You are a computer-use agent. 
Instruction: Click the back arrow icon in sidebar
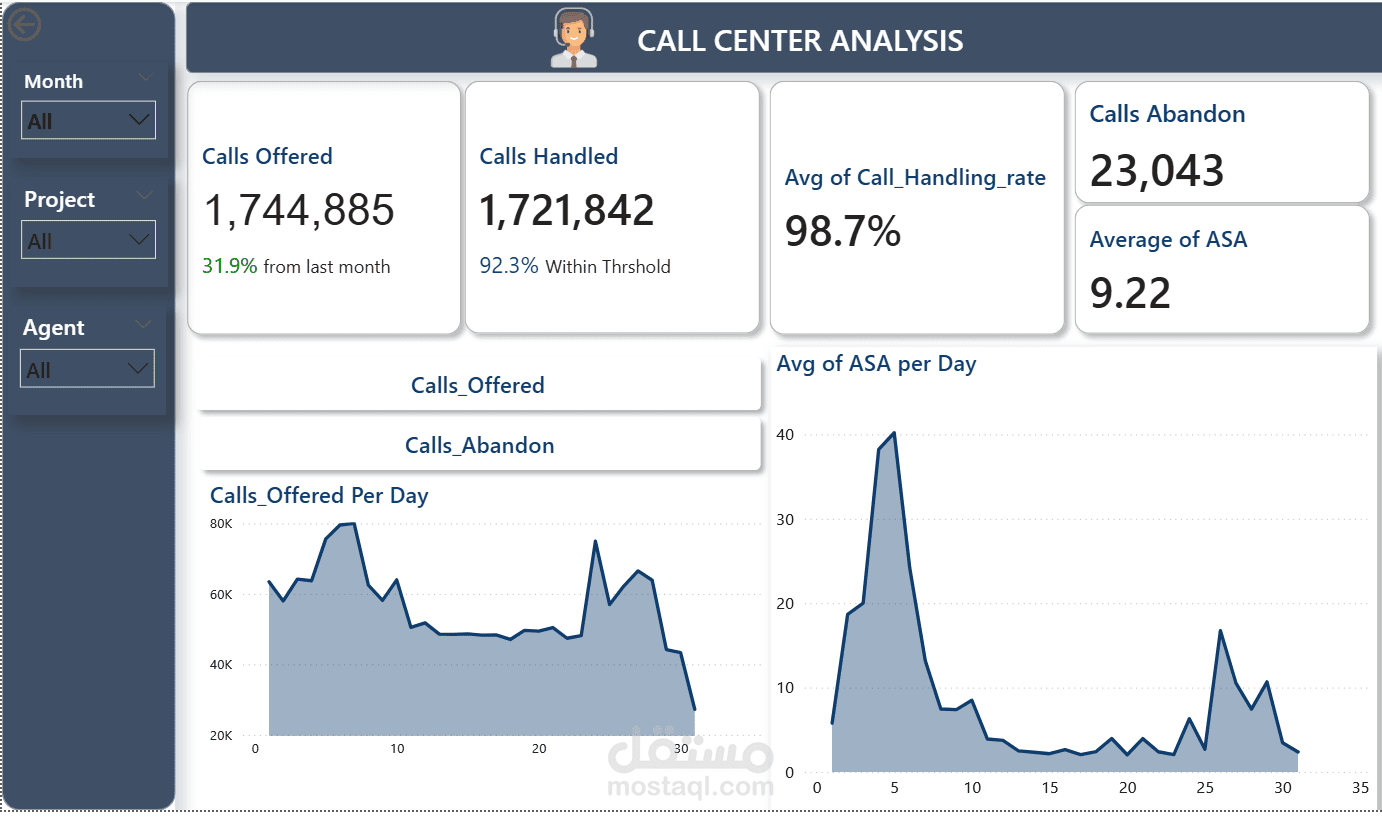coord(24,24)
